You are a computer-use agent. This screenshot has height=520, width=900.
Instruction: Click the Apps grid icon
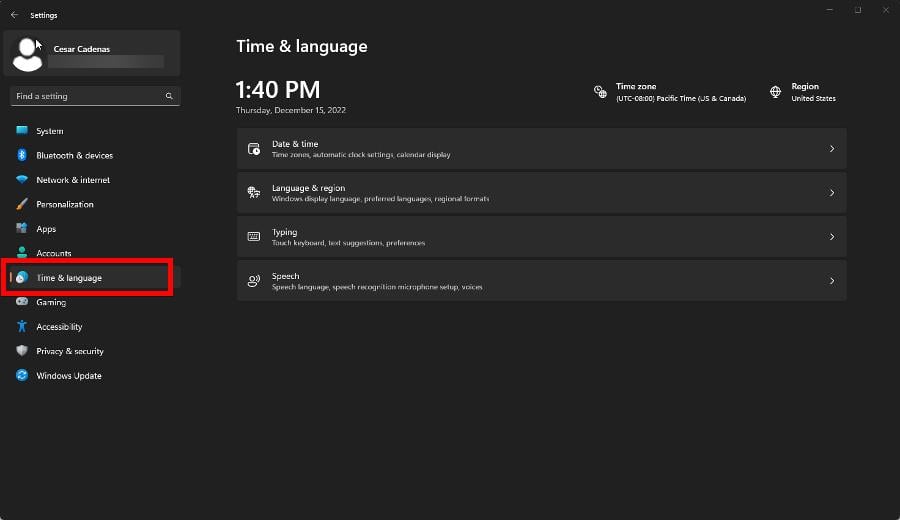click(22, 228)
